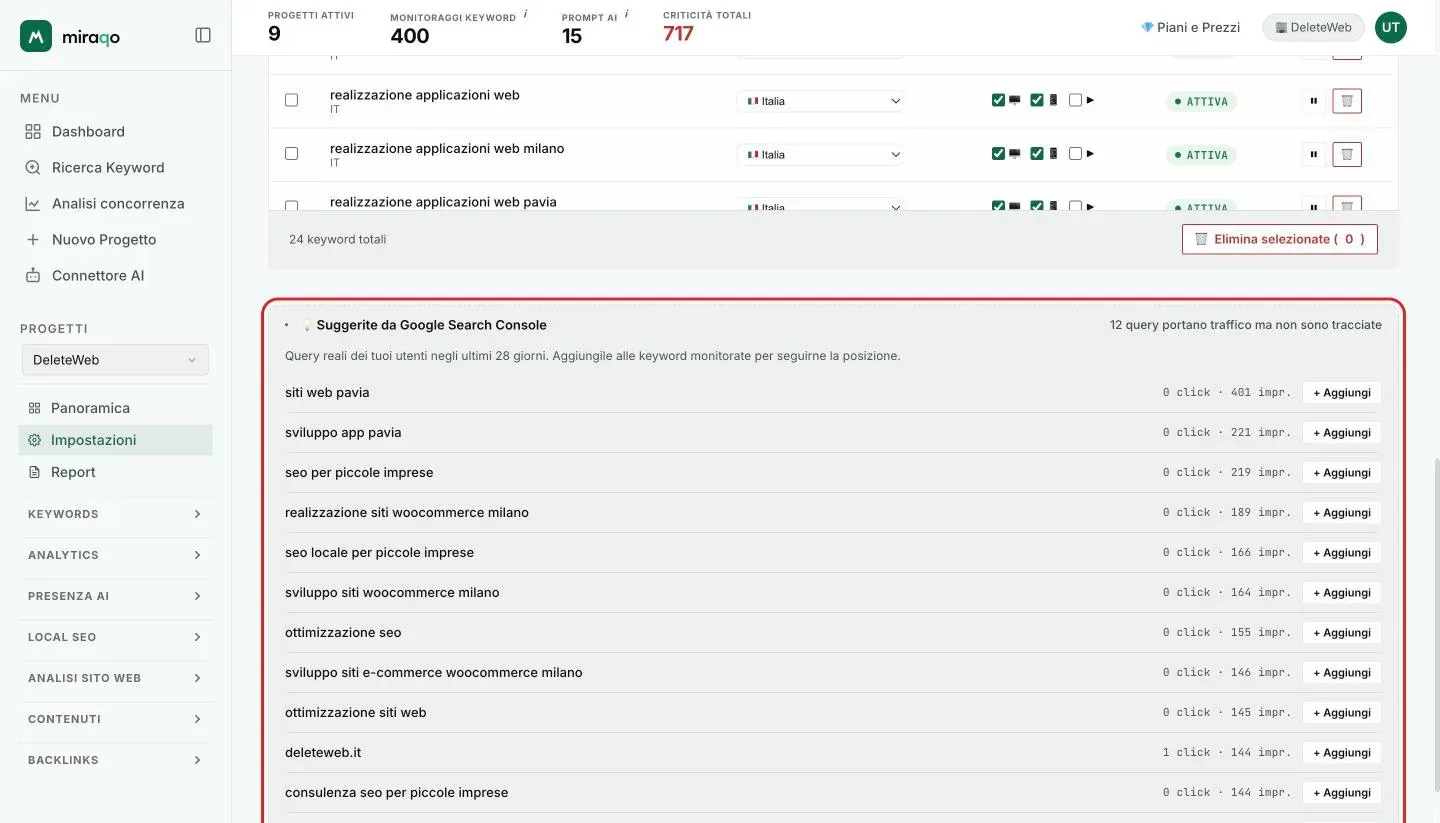Viewport: 1440px width, 823px height.
Task: Collapse the sidebar with the panel icon
Action: (x=203, y=35)
